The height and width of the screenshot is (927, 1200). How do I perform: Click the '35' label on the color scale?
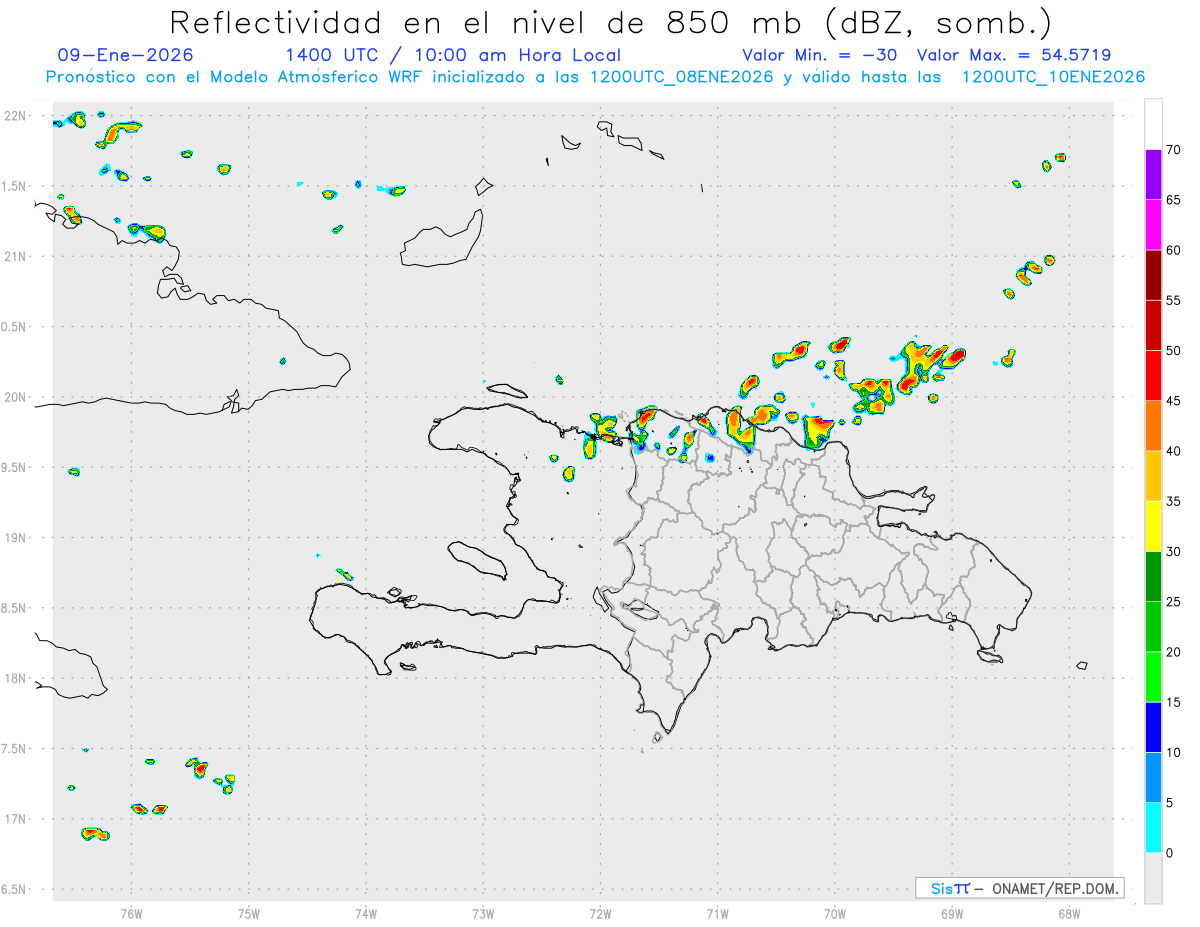click(1173, 501)
